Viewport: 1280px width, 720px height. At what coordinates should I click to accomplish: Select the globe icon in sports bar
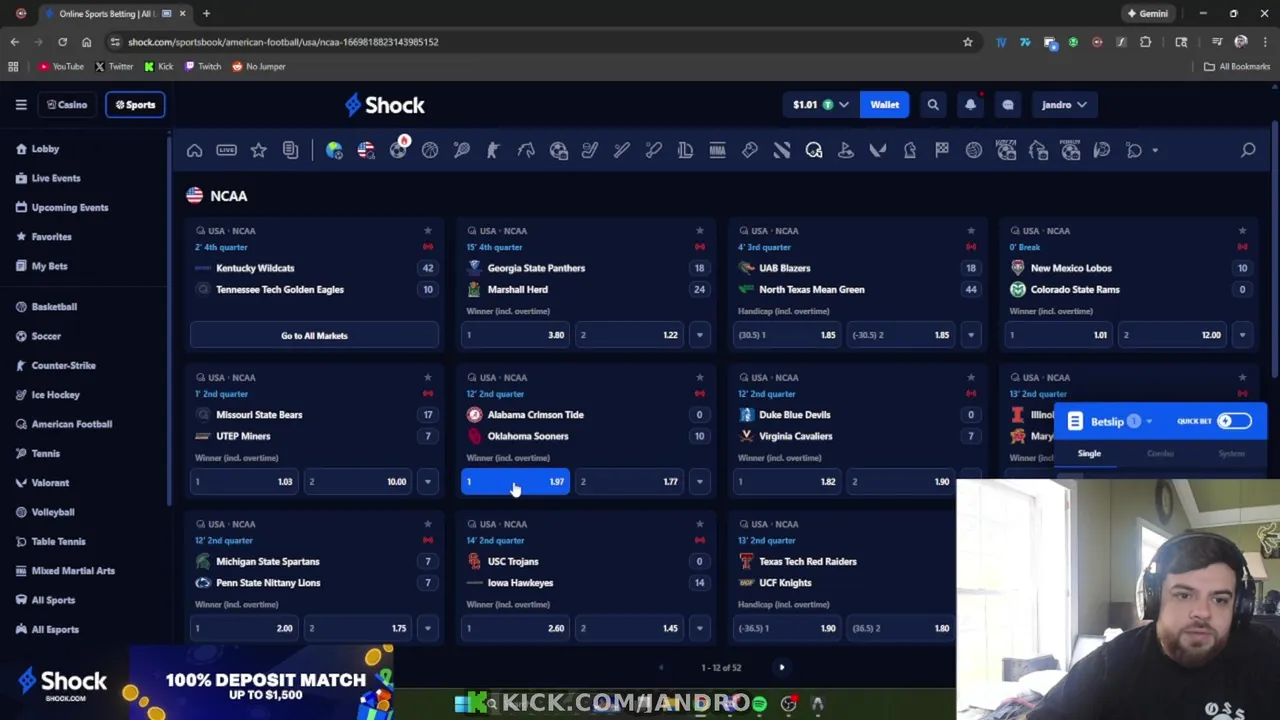click(x=334, y=150)
